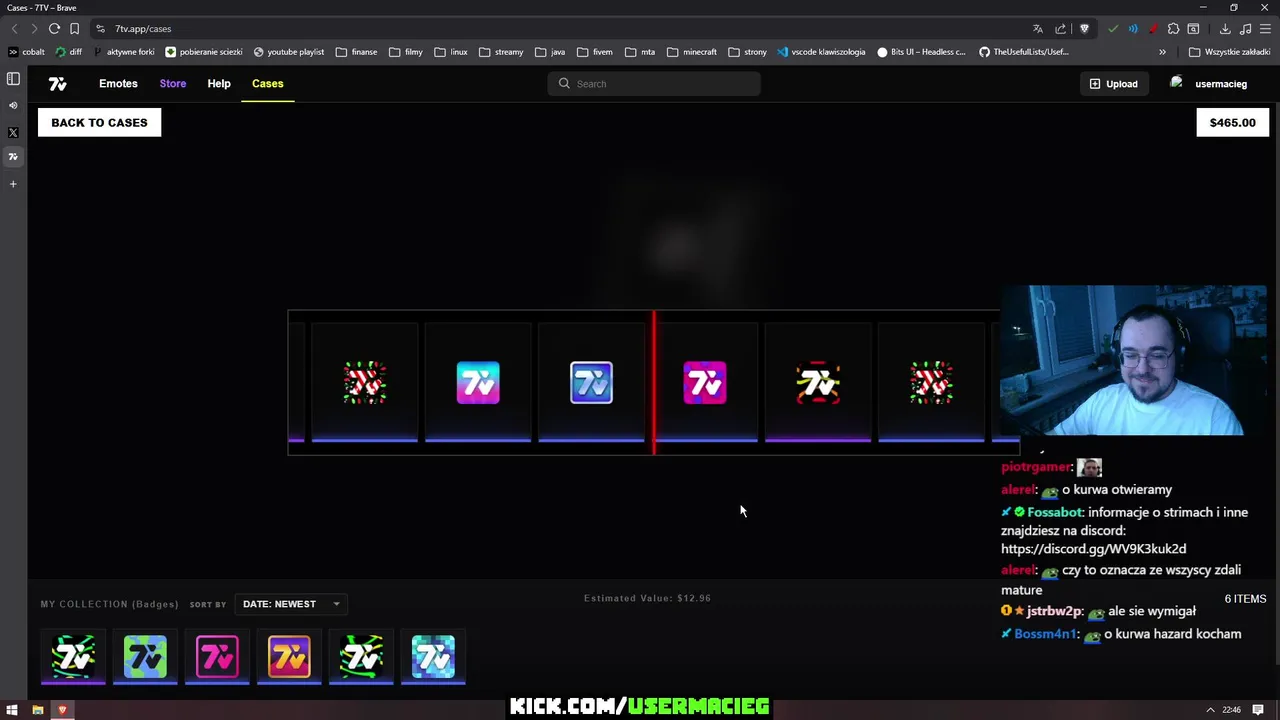Expand the filmy bookmark folder
Screen dimensions: 1280x720
(x=406, y=52)
